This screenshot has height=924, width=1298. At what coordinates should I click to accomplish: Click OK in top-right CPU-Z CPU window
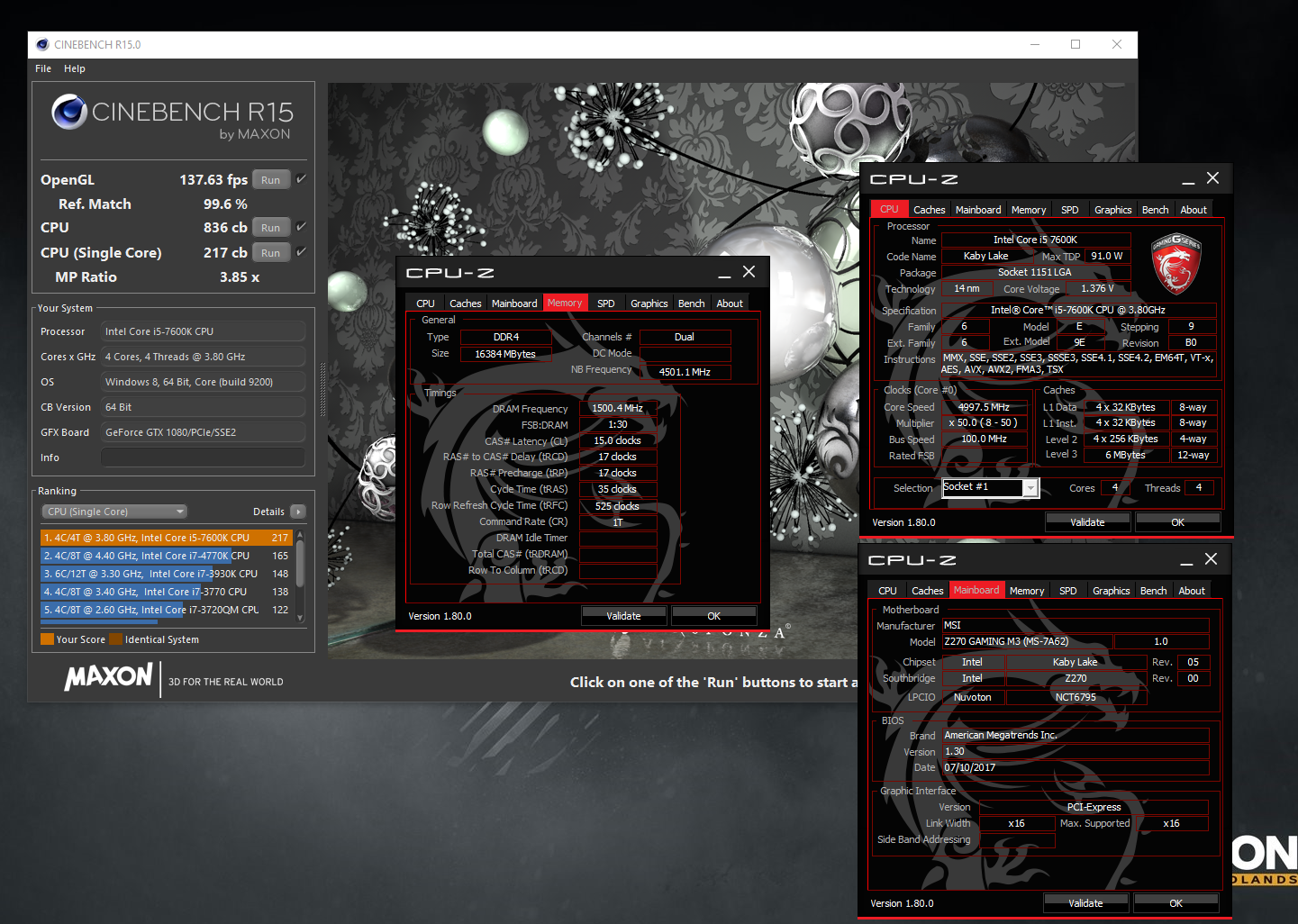1177,522
